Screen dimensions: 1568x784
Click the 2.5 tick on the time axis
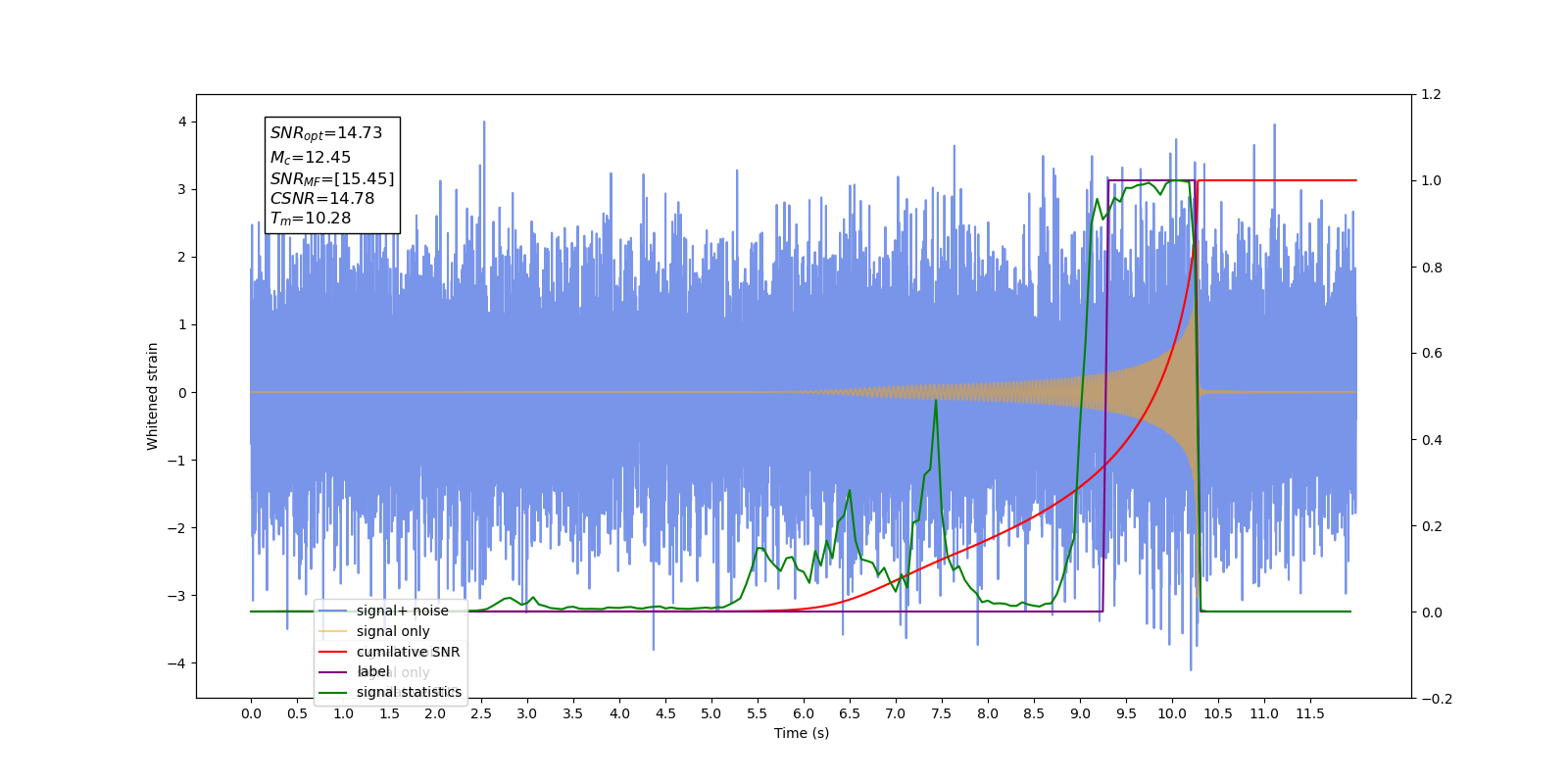(x=481, y=713)
